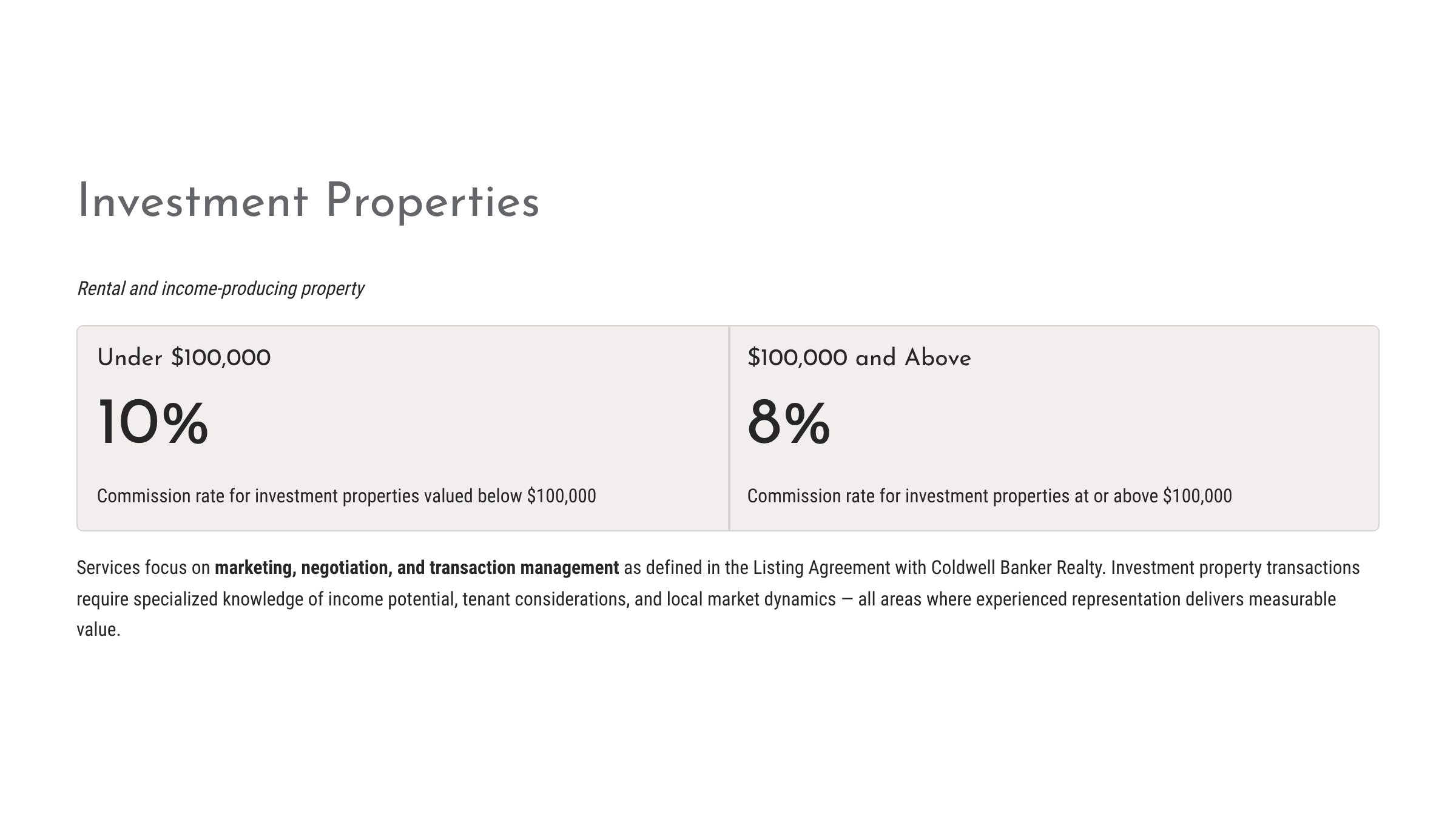This screenshot has height=819, width=1456.
Task: Select the $100,000 and Above card title
Action: click(859, 358)
